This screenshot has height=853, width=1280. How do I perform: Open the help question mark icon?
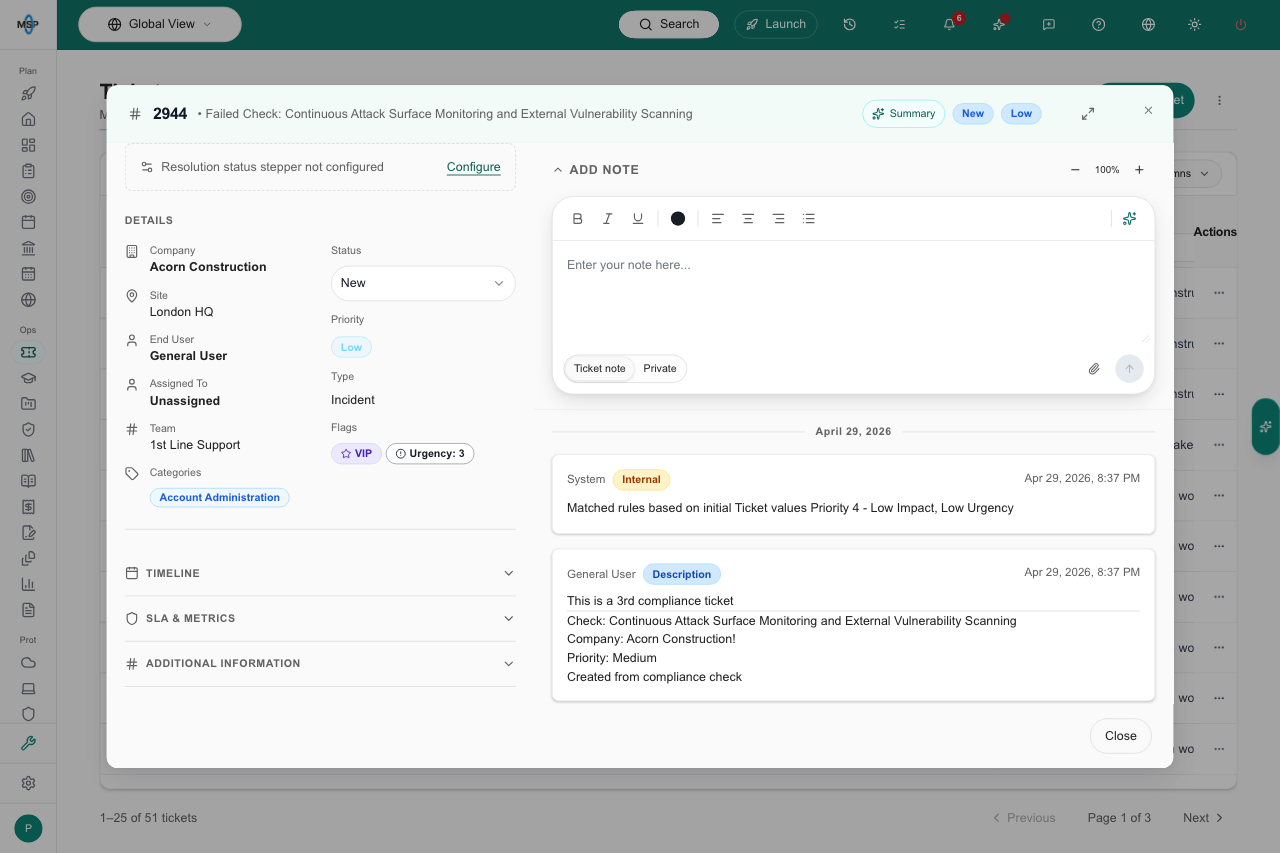[x=1098, y=24]
